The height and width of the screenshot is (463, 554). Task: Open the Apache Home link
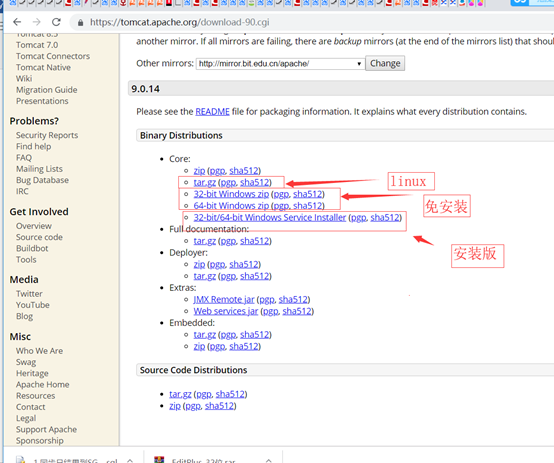tap(42, 385)
